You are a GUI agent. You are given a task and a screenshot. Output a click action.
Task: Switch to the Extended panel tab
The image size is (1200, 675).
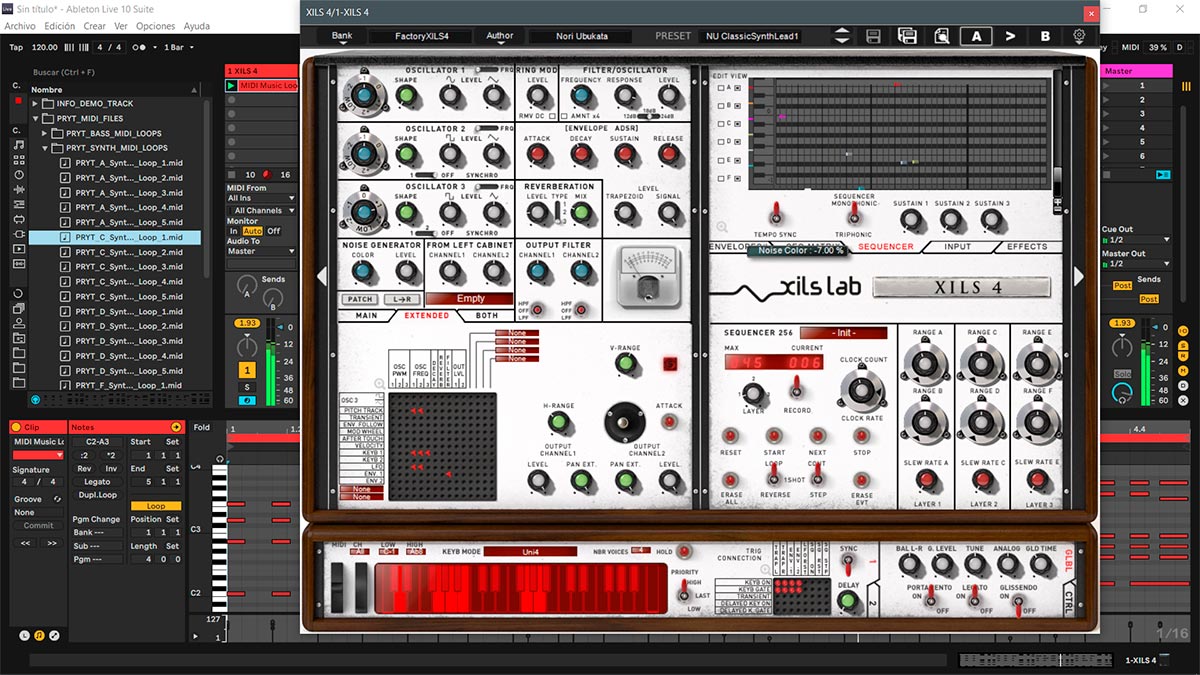click(x=427, y=315)
